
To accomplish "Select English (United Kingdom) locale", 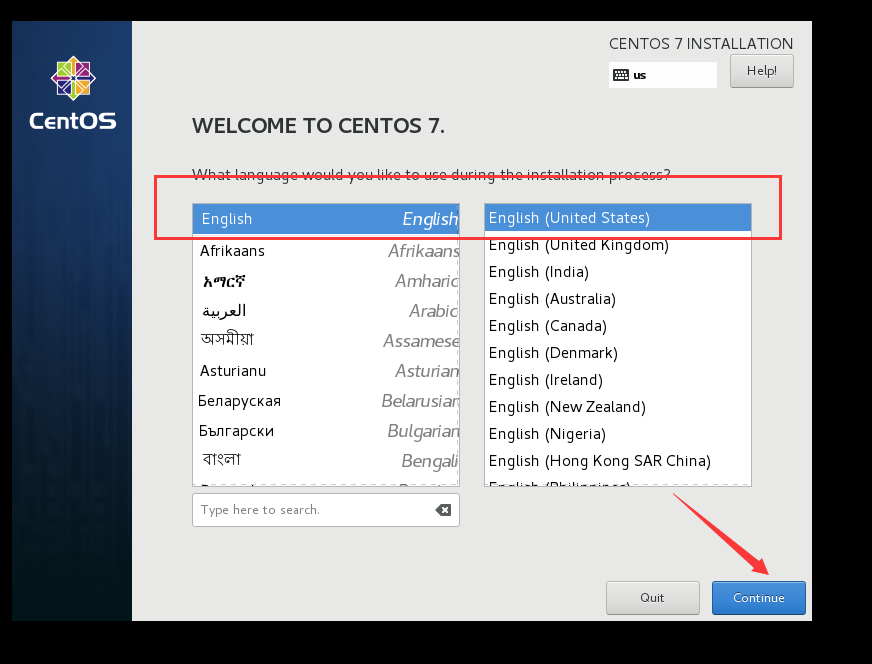I will click(x=618, y=245).
